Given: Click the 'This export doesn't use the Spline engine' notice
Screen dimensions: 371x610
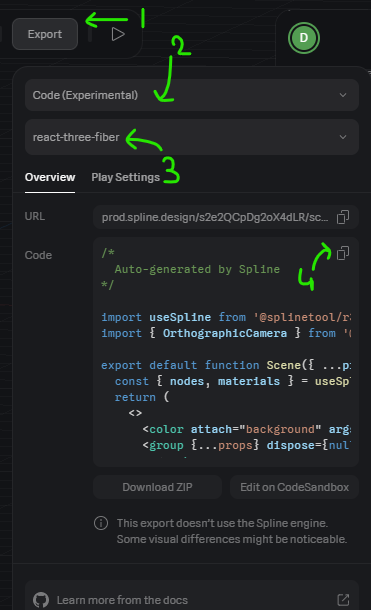Looking at the screenshot, I should (232, 531).
